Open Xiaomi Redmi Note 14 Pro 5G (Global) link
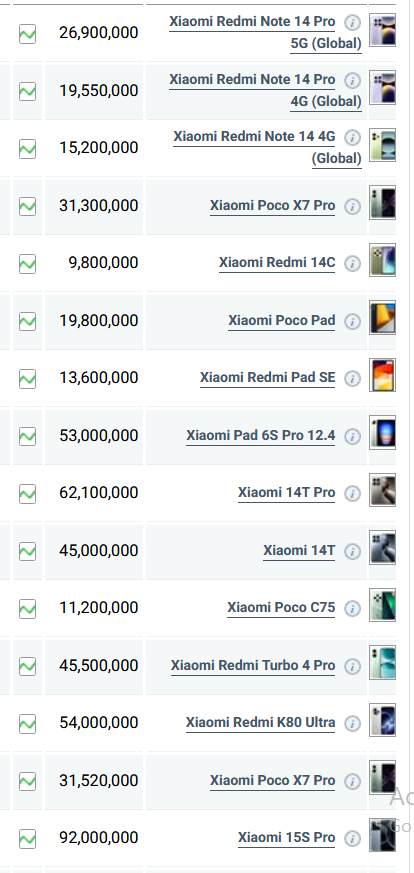This screenshot has width=414, height=873. pos(265,32)
